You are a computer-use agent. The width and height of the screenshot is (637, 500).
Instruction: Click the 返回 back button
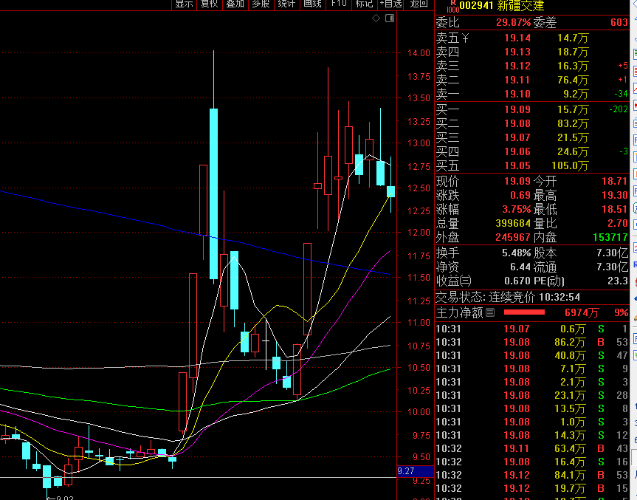(418, 4)
